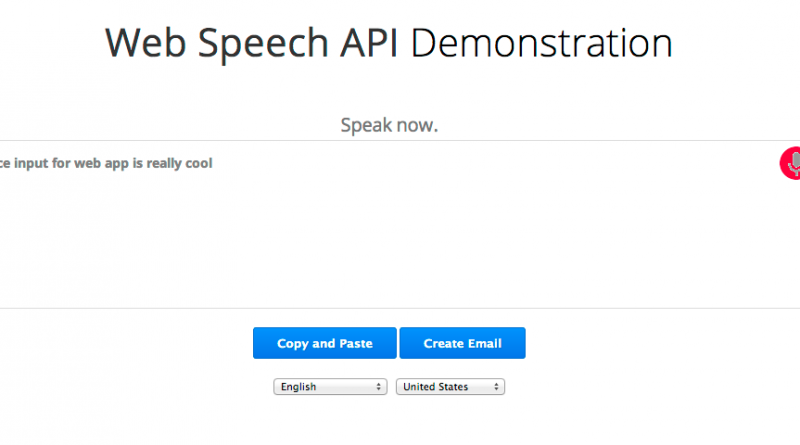Click the red microphone icon
The width and height of the screenshot is (800, 445).
[x=791, y=163]
